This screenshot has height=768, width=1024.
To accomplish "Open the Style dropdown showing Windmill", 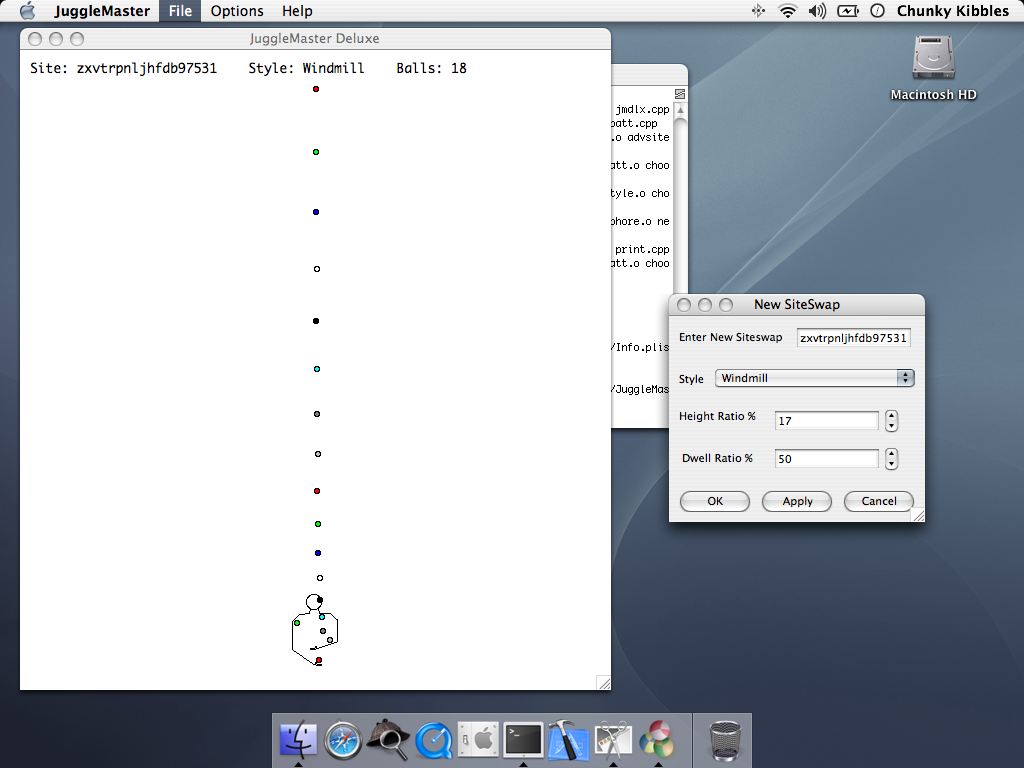I will (814, 378).
